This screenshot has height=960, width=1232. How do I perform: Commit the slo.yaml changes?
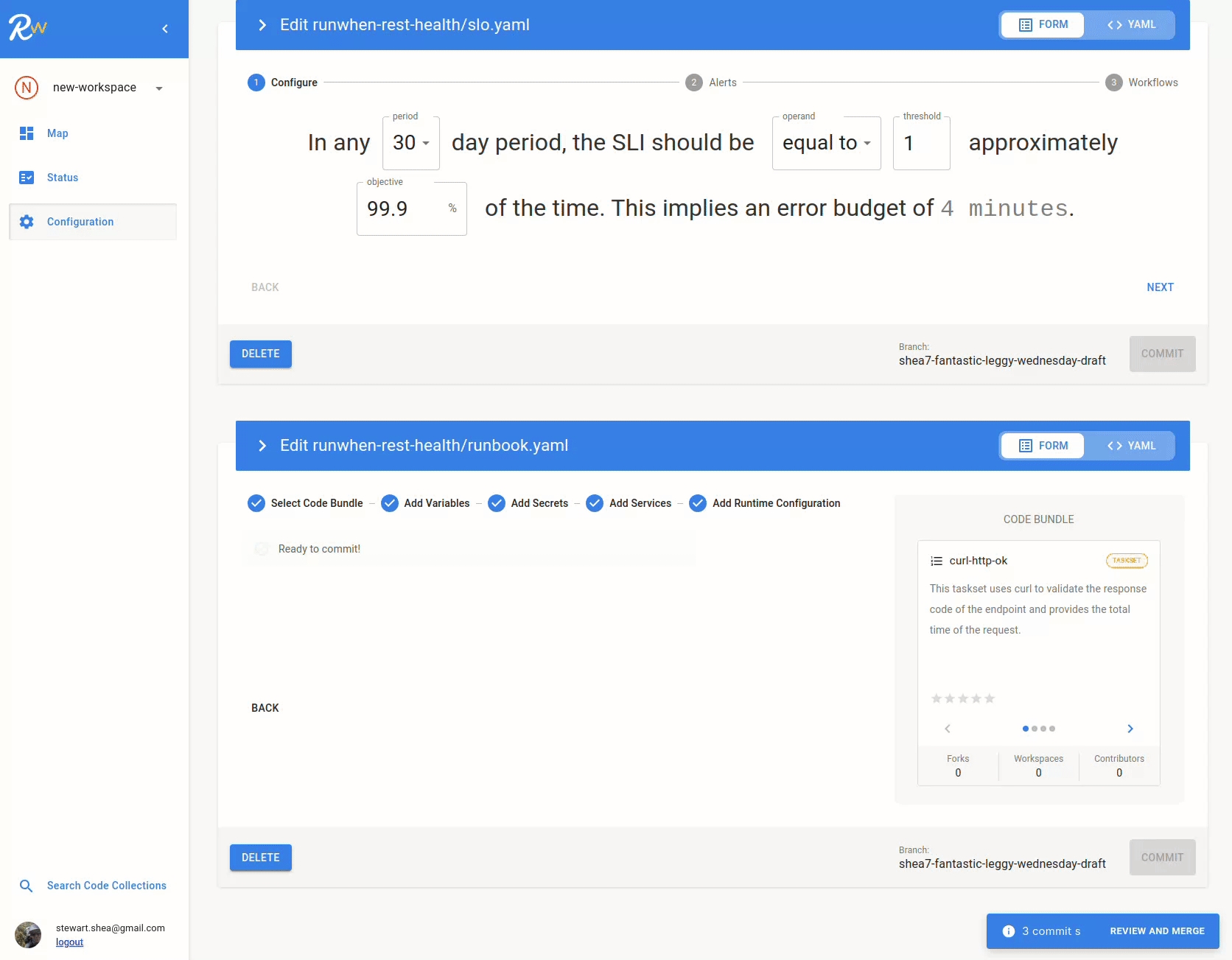pos(1162,354)
